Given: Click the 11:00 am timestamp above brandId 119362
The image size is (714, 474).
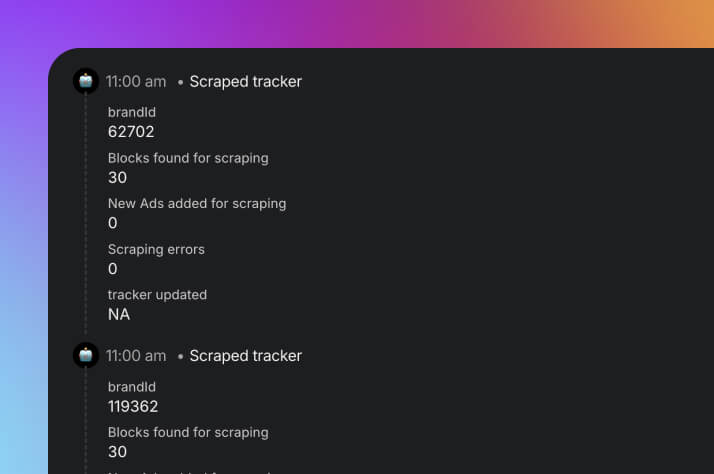Looking at the screenshot, I should coord(136,356).
